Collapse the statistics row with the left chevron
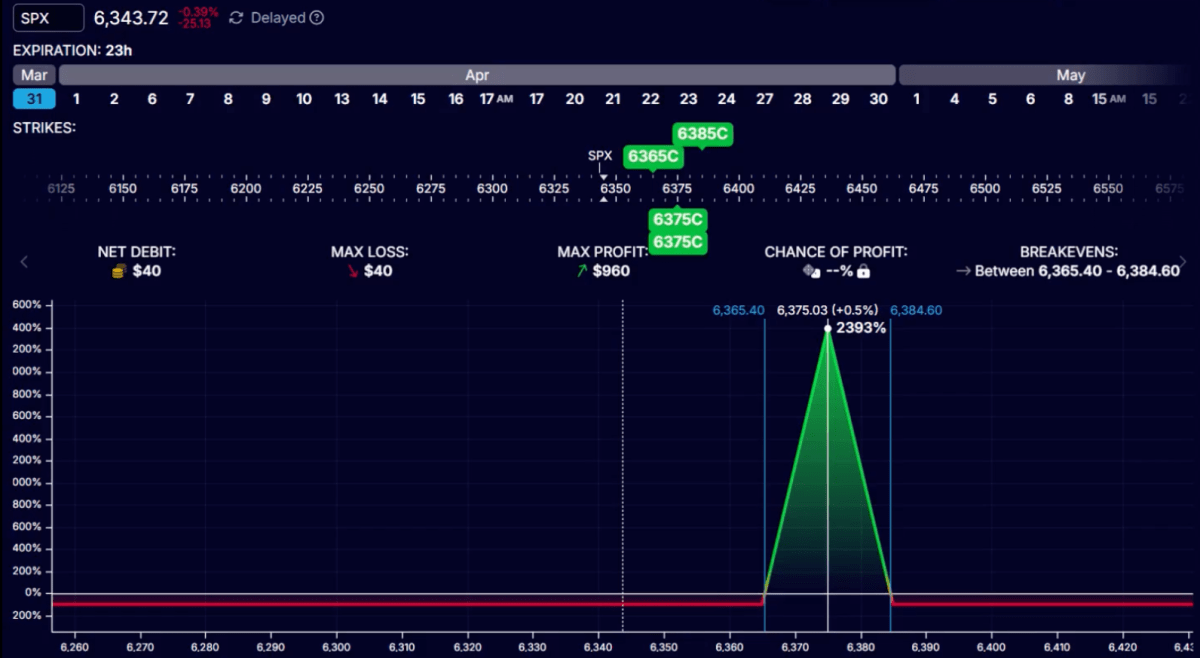This screenshot has width=1200, height=658. [24, 261]
